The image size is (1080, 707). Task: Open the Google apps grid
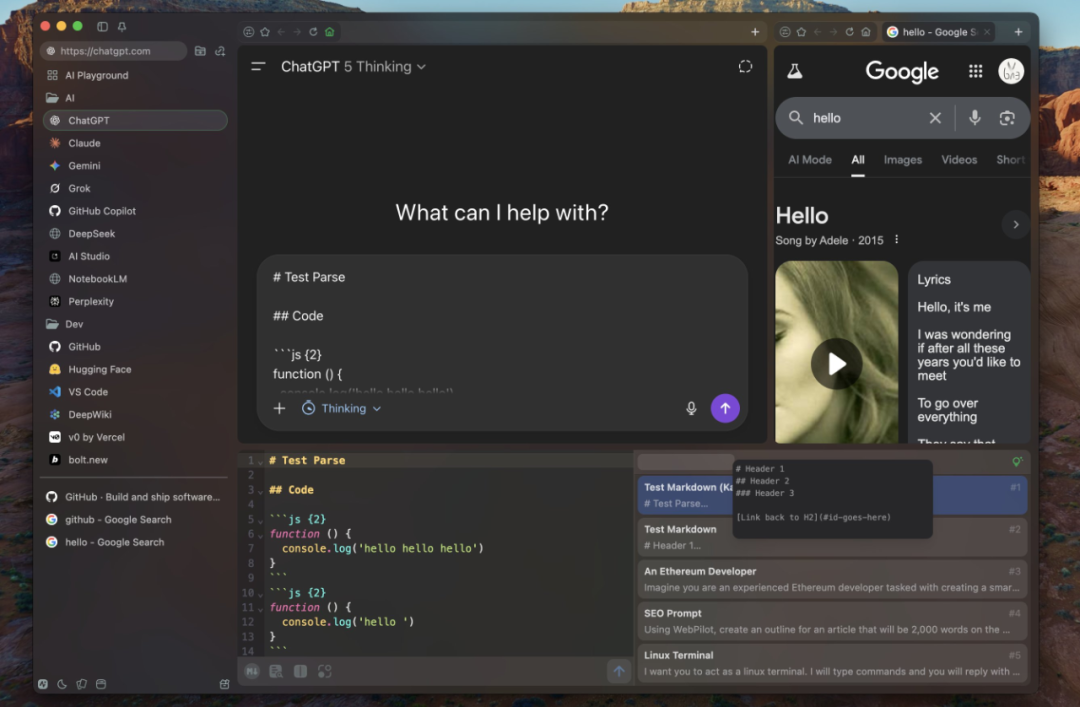pyautogui.click(x=975, y=71)
